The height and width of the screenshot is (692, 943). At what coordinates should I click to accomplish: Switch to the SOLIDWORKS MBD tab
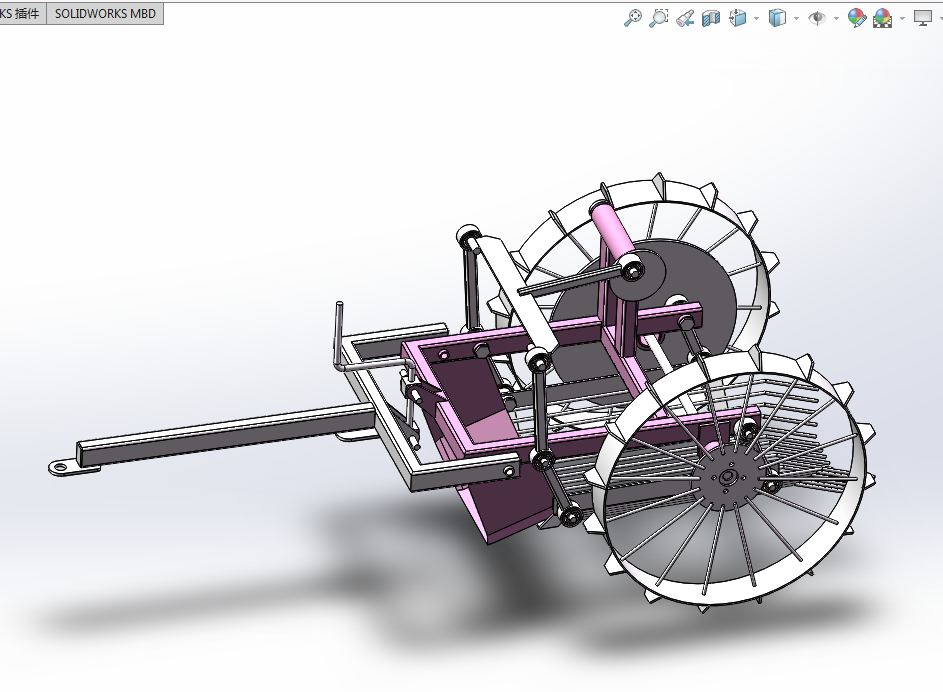tap(105, 13)
